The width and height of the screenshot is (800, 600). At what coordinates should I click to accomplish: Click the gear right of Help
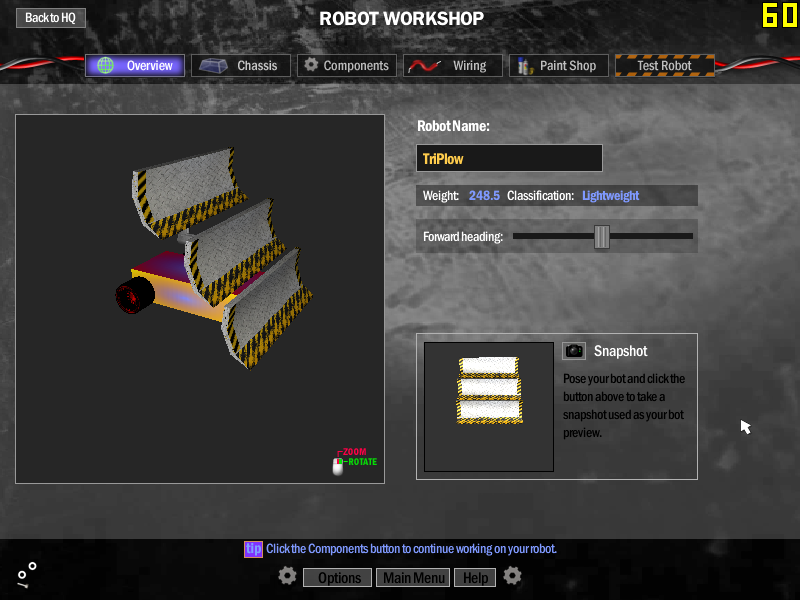[512, 576]
